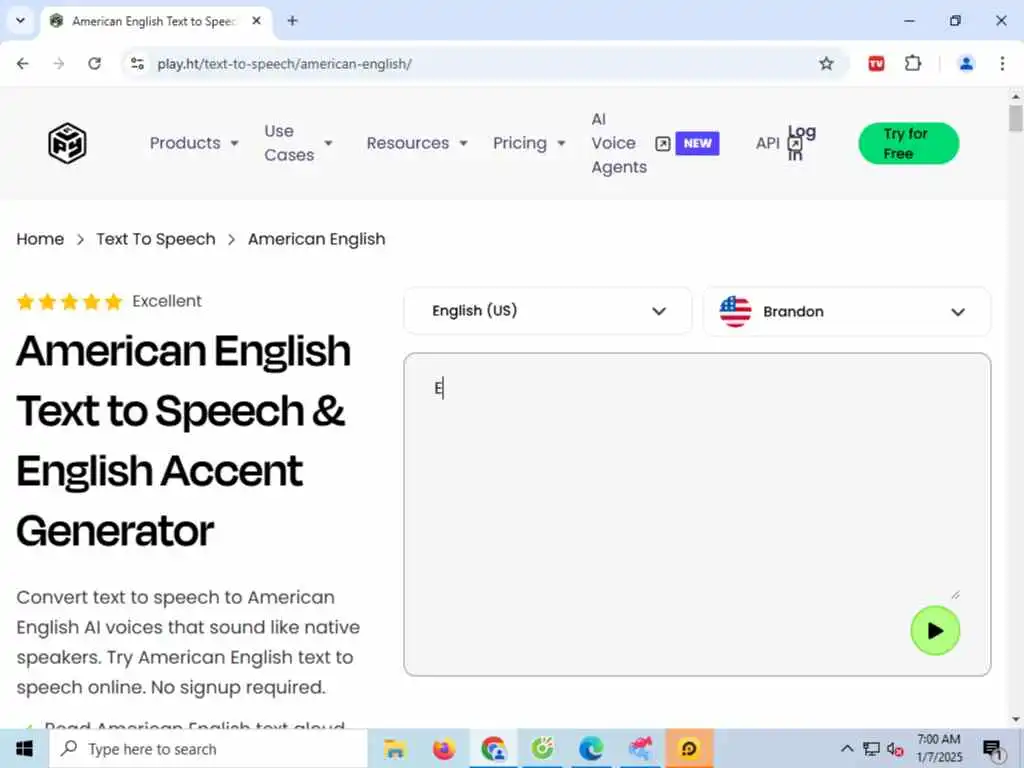Play the generated speech with green button

pos(935,630)
